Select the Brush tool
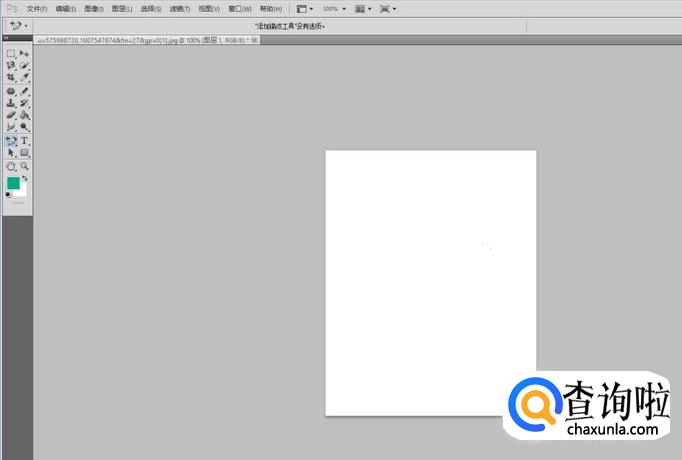682x460 pixels. (x=24, y=91)
